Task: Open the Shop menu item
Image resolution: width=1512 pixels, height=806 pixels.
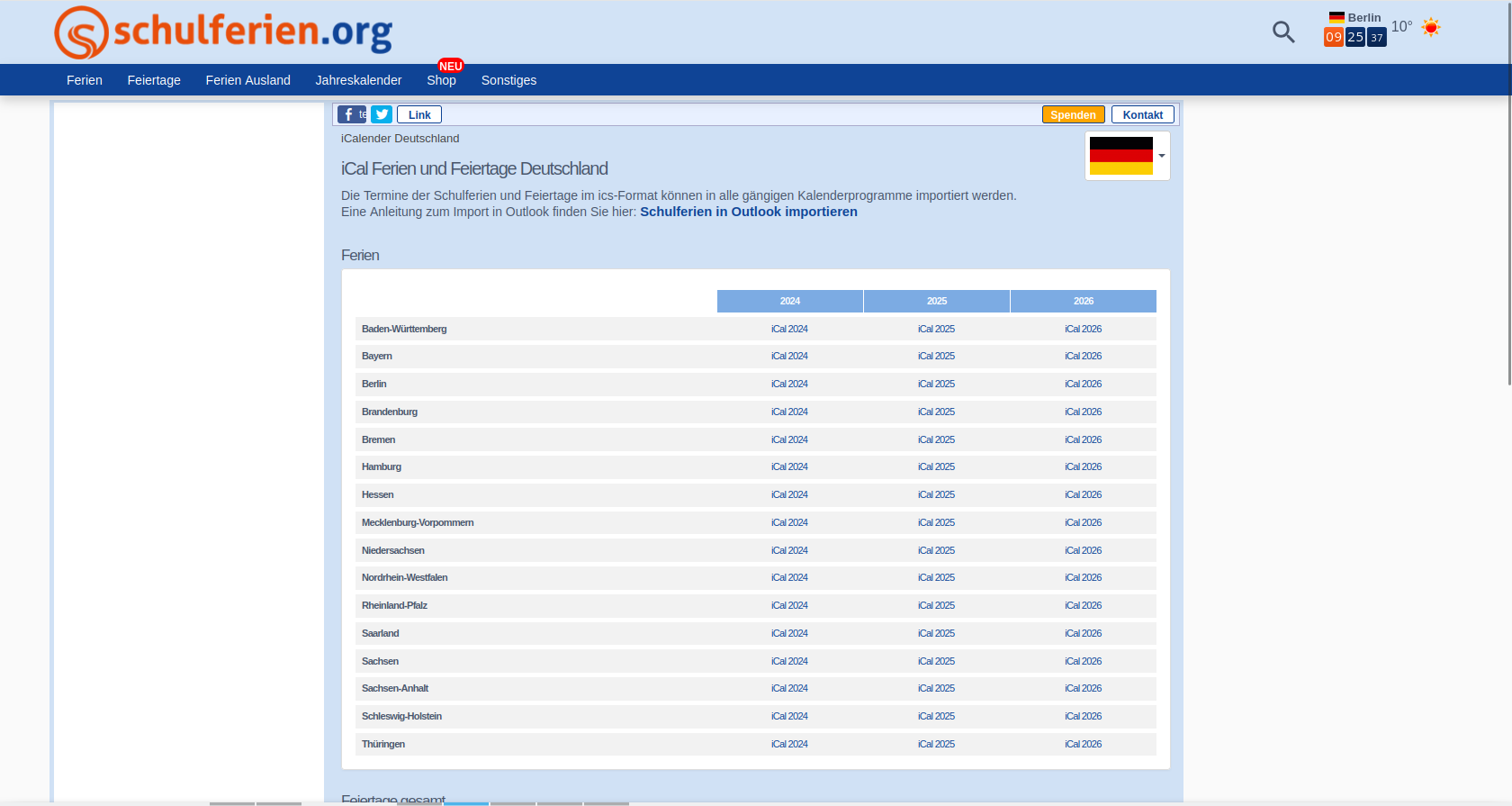Action: coord(441,80)
